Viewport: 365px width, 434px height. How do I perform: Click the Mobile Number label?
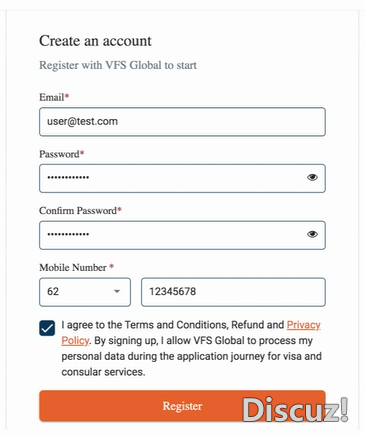coord(77,267)
